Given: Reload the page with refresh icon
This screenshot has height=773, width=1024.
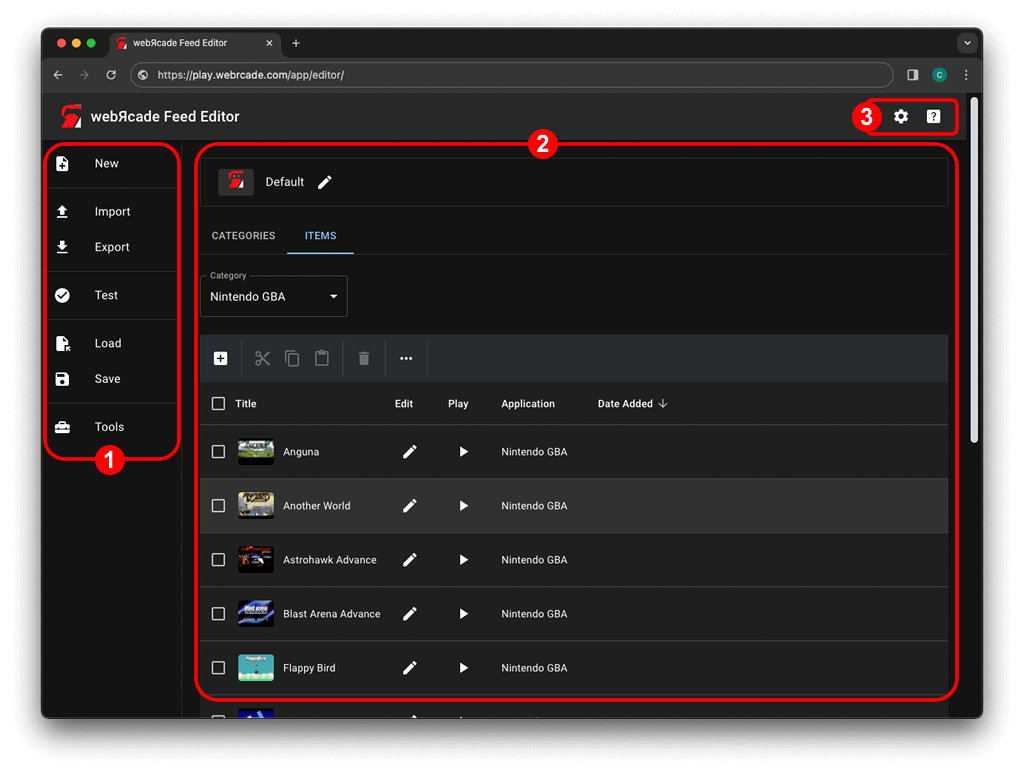Looking at the screenshot, I should tap(112, 75).
